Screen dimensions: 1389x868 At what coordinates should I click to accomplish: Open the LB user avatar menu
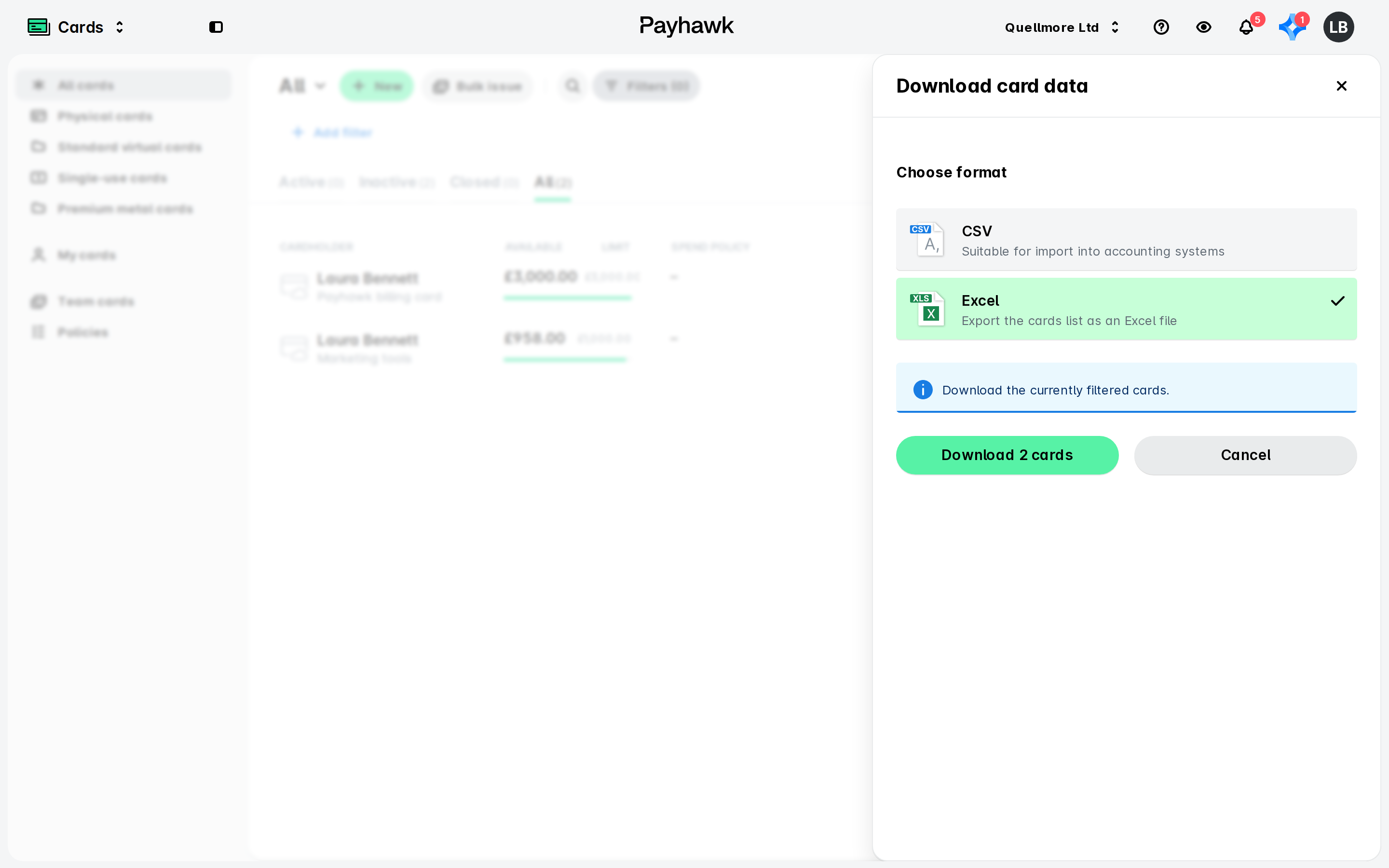click(1338, 27)
